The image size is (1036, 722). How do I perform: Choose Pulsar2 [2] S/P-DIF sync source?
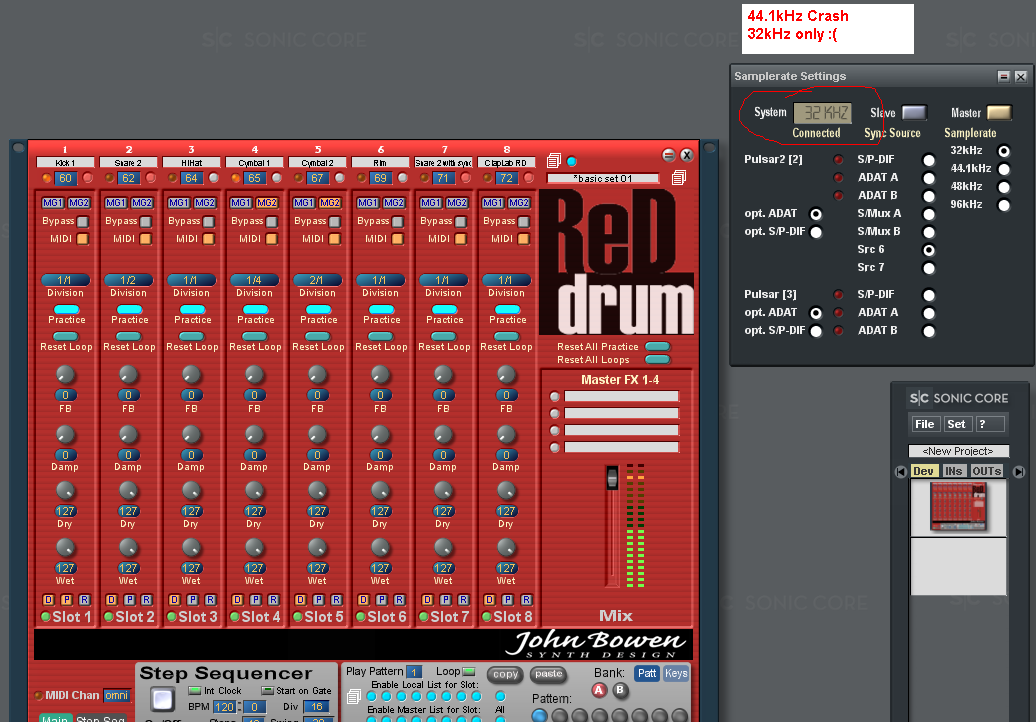pyautogui.click(x=929, y=160)
